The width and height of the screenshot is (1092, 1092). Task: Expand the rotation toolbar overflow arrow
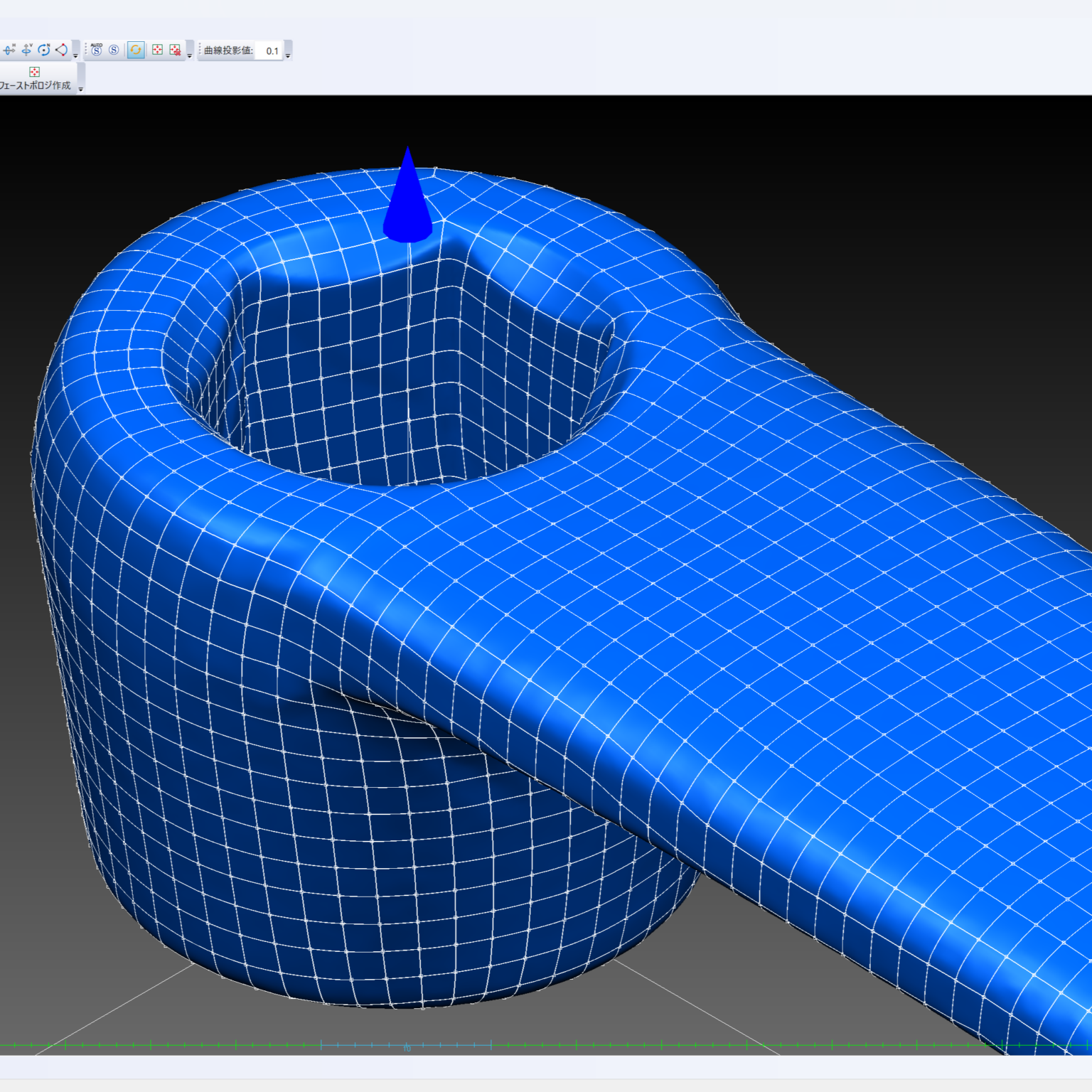tap(75, 55)
